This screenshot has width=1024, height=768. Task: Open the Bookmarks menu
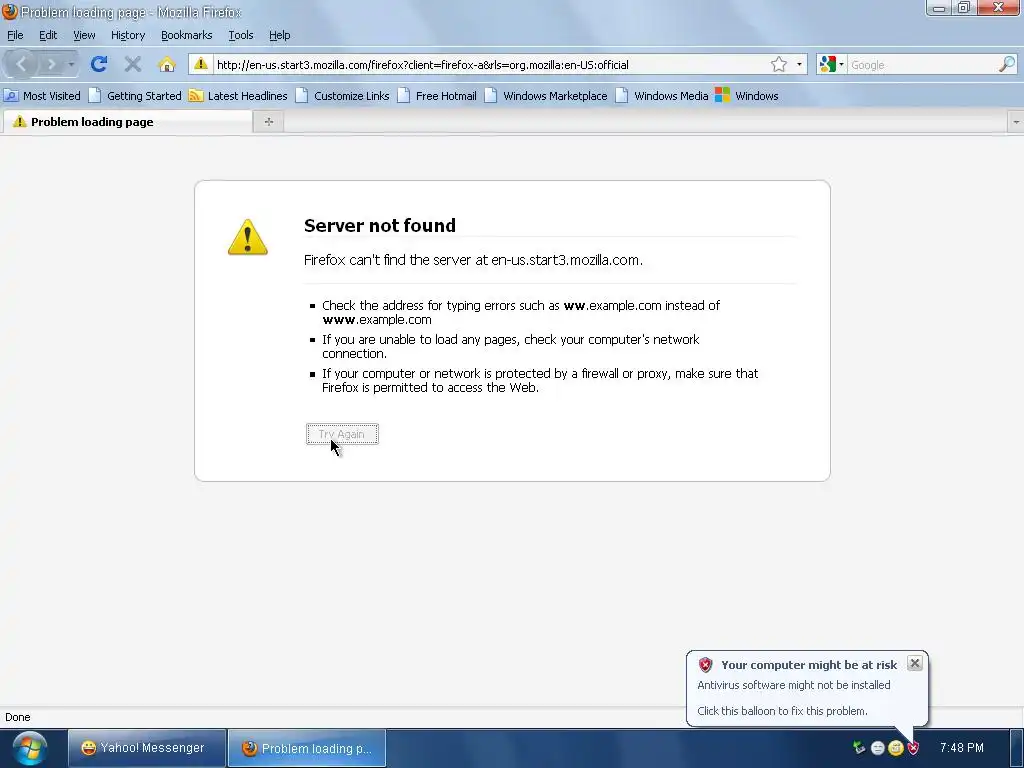tap(186, 35)
